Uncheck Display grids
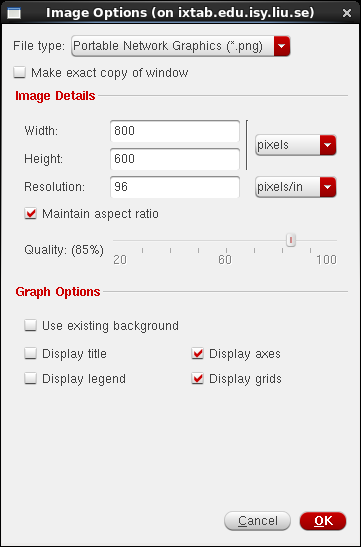The width and height of the screenshot is (361, 547). coord(197,379)
